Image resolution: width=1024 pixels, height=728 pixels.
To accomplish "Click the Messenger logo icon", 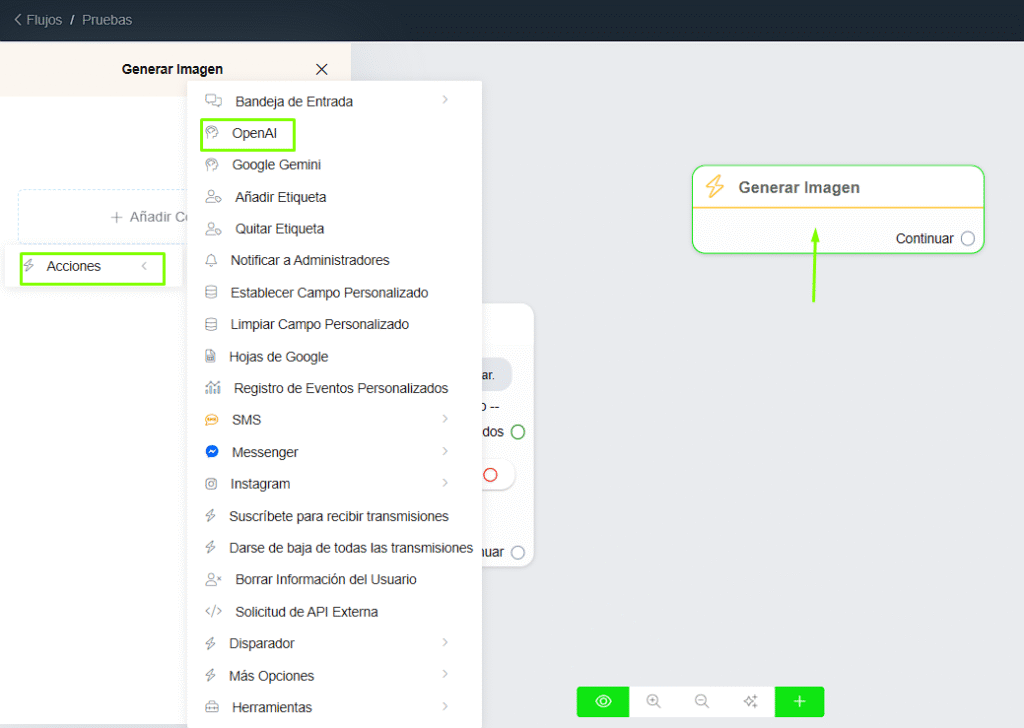I will 212,452.
